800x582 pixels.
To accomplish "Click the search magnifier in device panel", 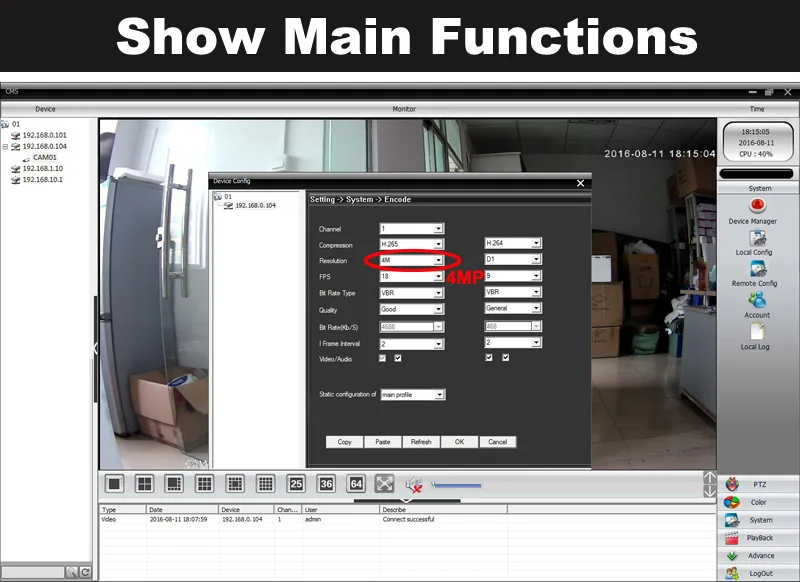I will pos(71,572).
